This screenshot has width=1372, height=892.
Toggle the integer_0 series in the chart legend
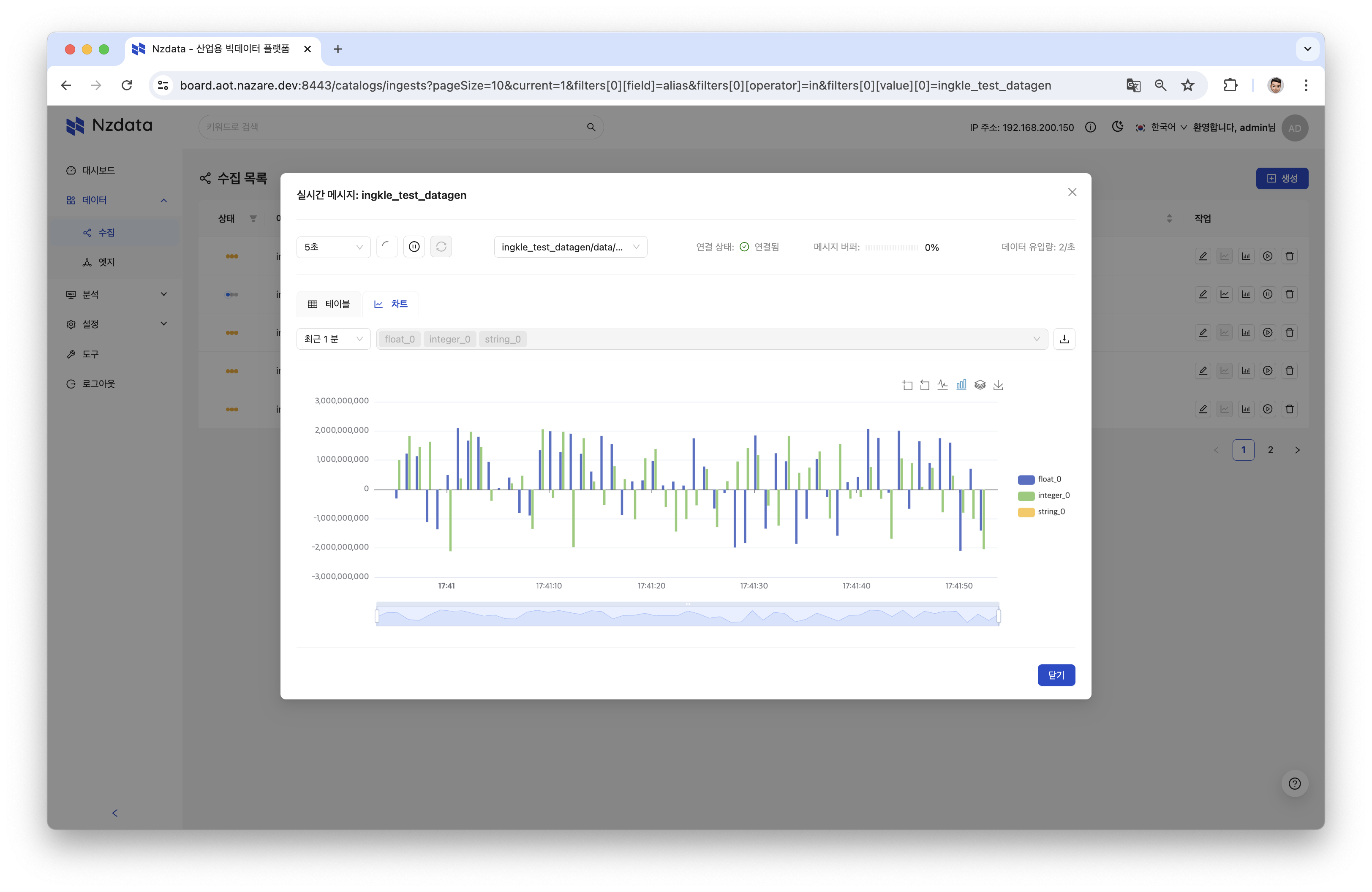[1043, 495]
